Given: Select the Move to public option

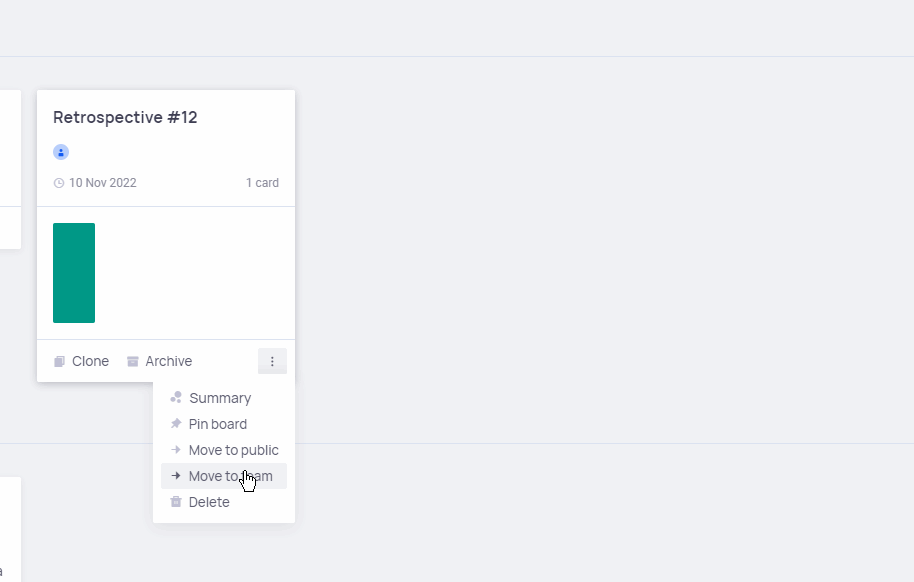Looking at the screenshot, I should [x=233, y=450].
